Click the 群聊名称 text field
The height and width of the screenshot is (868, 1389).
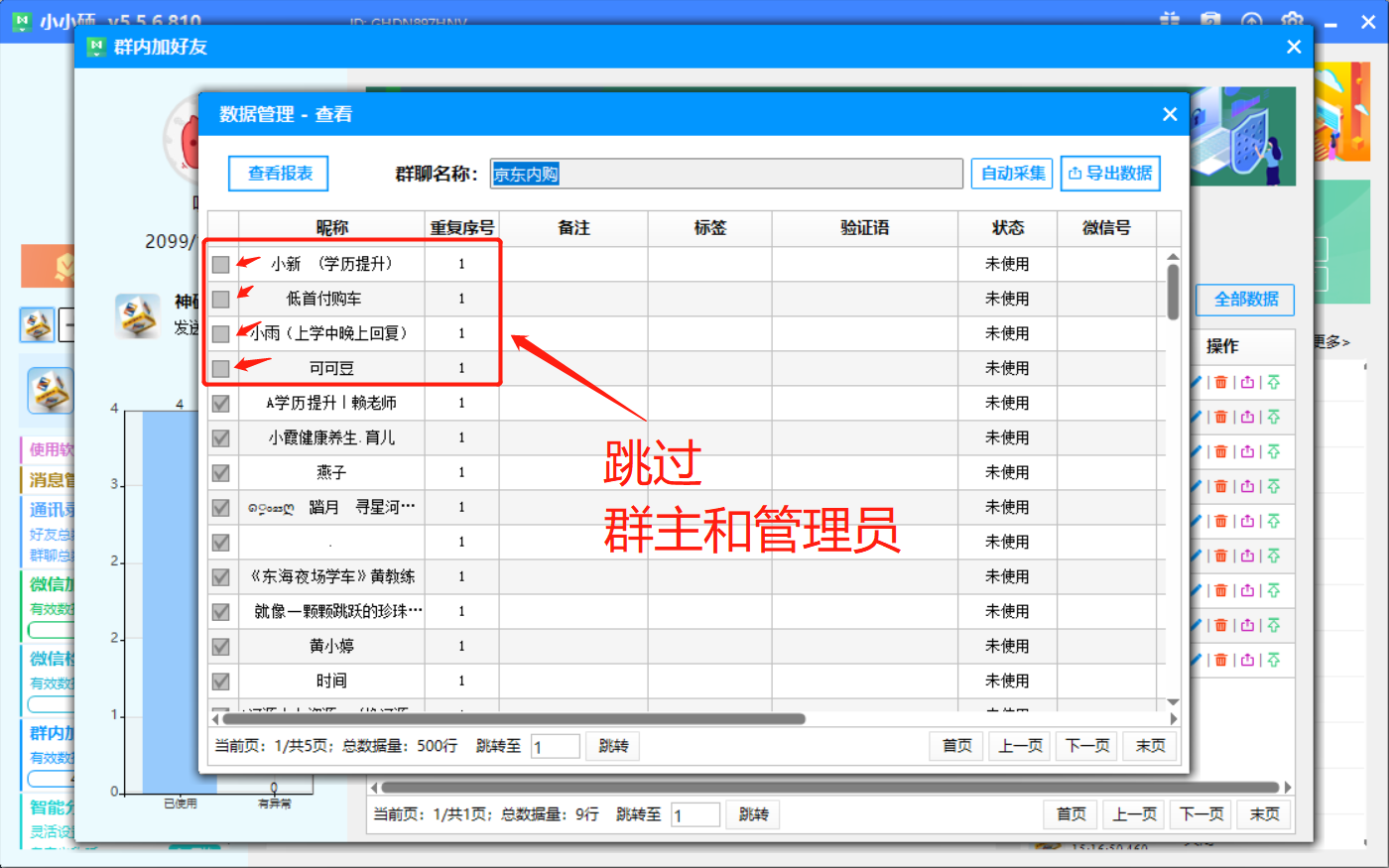tap(726, 174)
